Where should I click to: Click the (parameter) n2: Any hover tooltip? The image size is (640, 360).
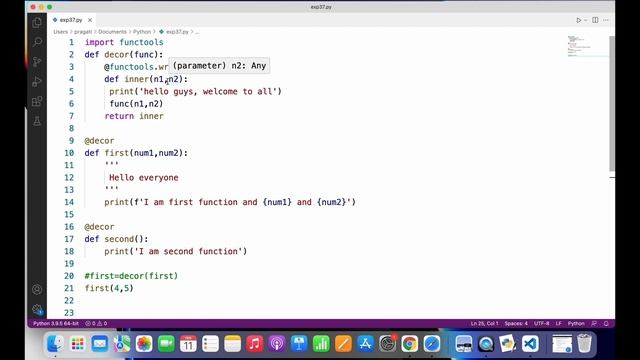pos(219,65)
